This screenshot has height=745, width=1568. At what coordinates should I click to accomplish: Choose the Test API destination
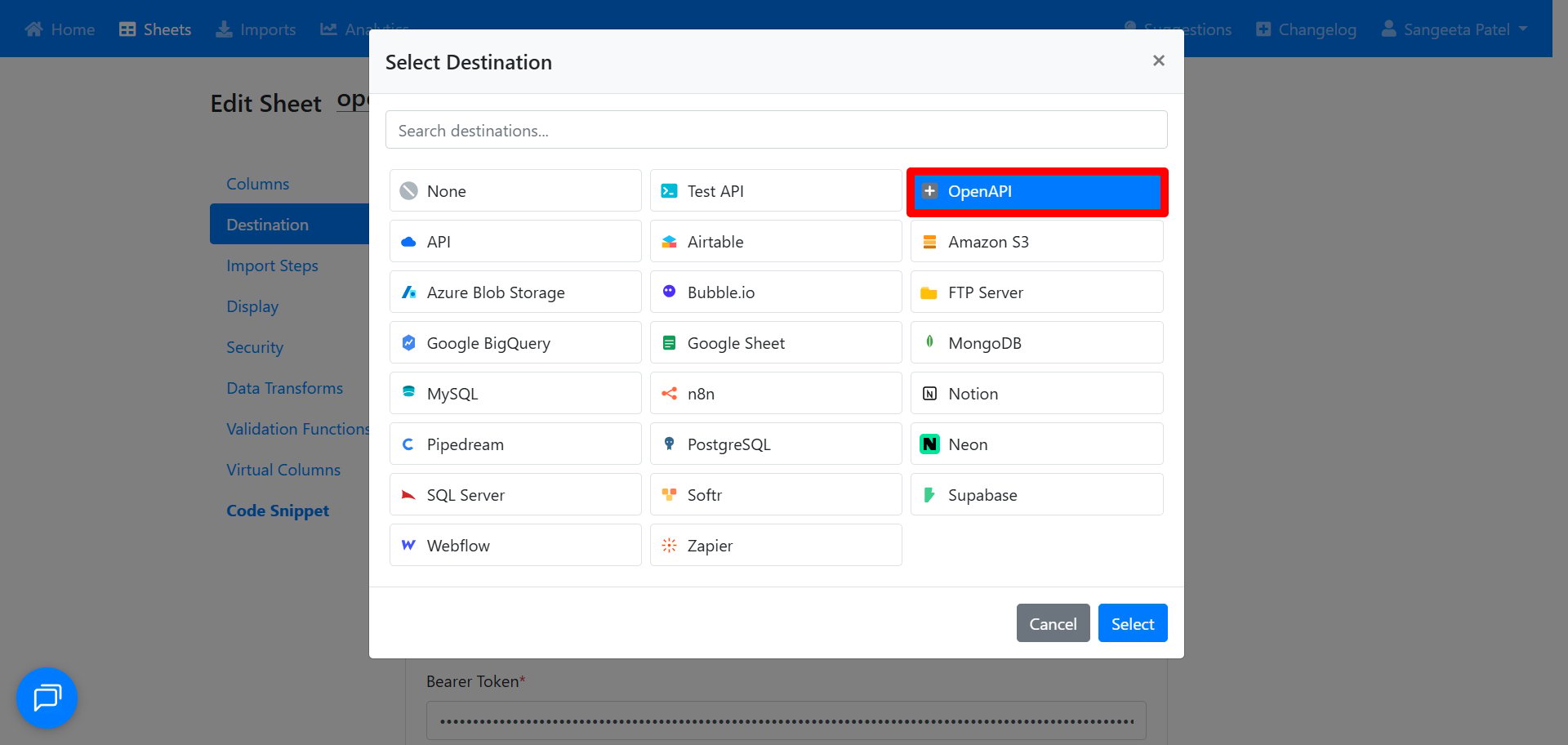click(x=776, y=190)
